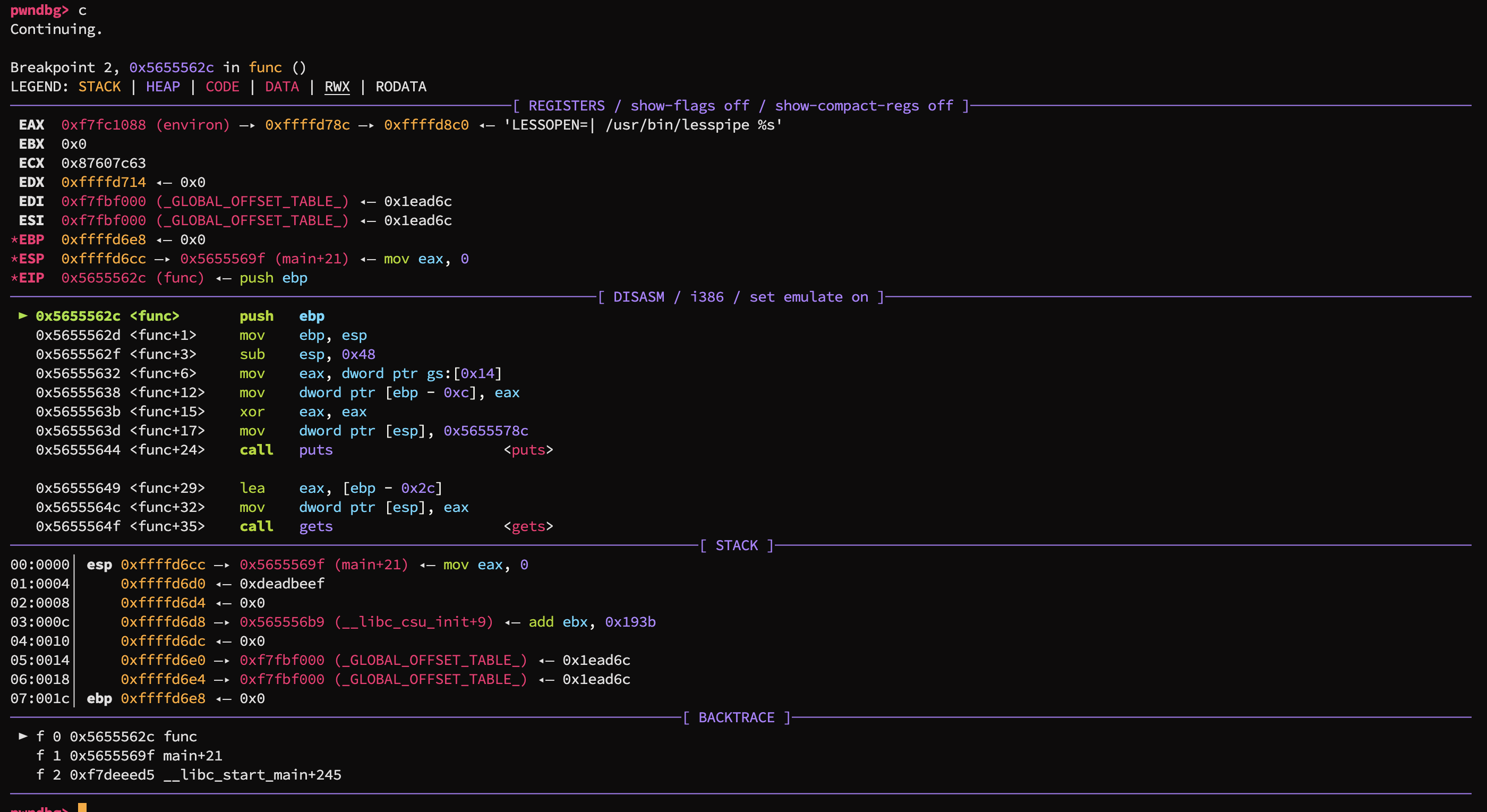The height and width of the screenshot is (812, 1487).
Task: Click the STACK legend label
Action: click(x=99, y=87)
